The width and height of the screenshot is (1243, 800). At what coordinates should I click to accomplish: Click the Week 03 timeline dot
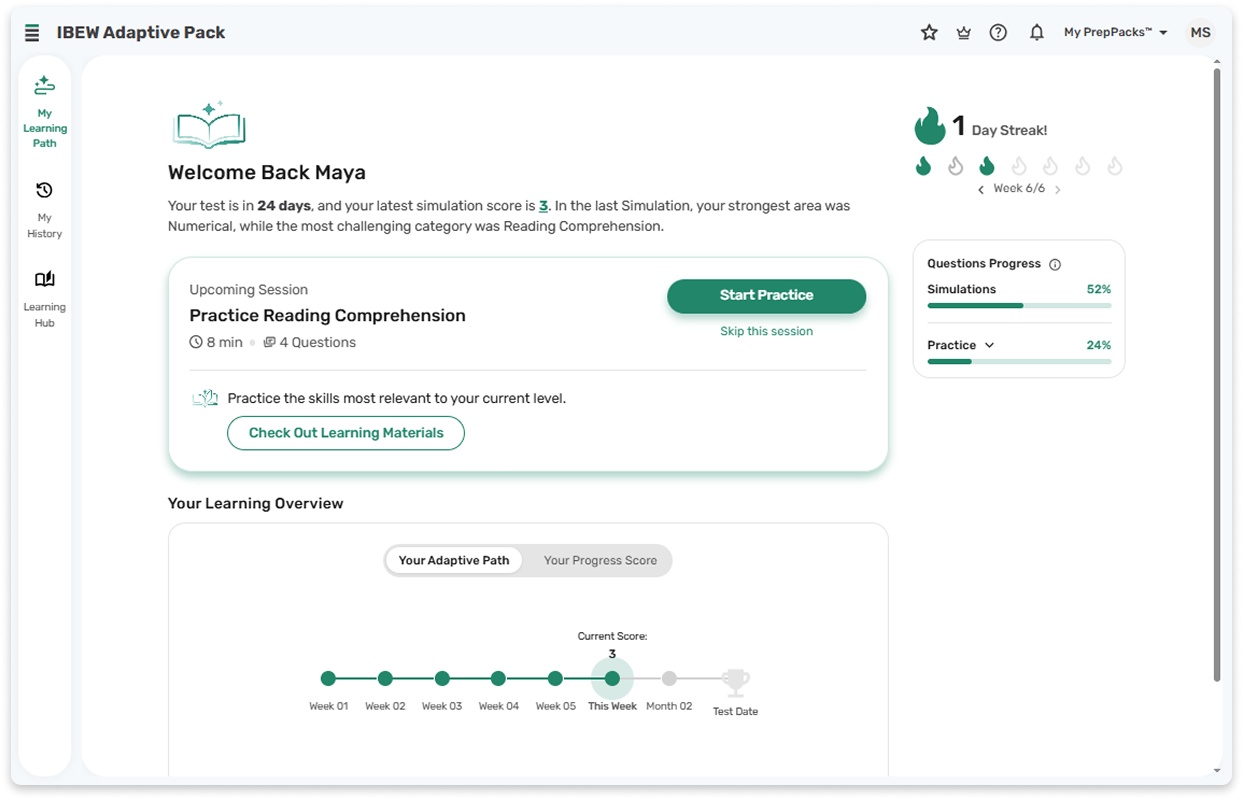(x=442, y=678)
